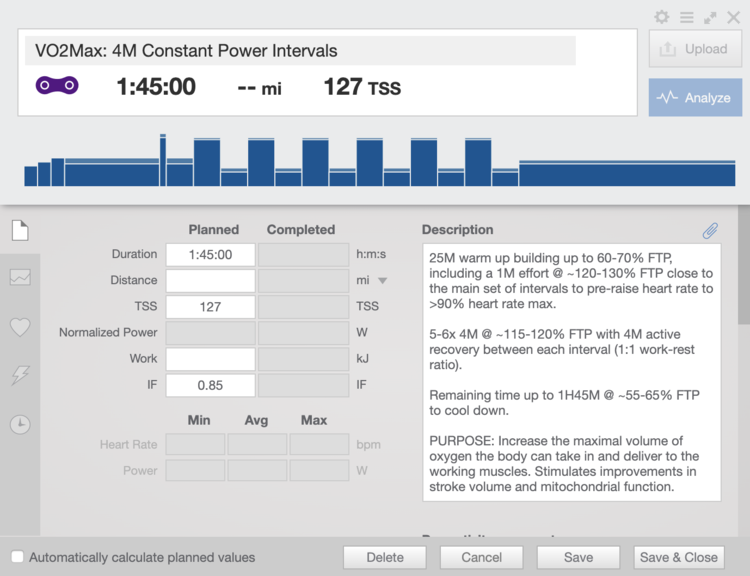Click the last 4M interval bar in graph
Image resolution: width=750 pixels, height=576 pixels.
point(478,162)
